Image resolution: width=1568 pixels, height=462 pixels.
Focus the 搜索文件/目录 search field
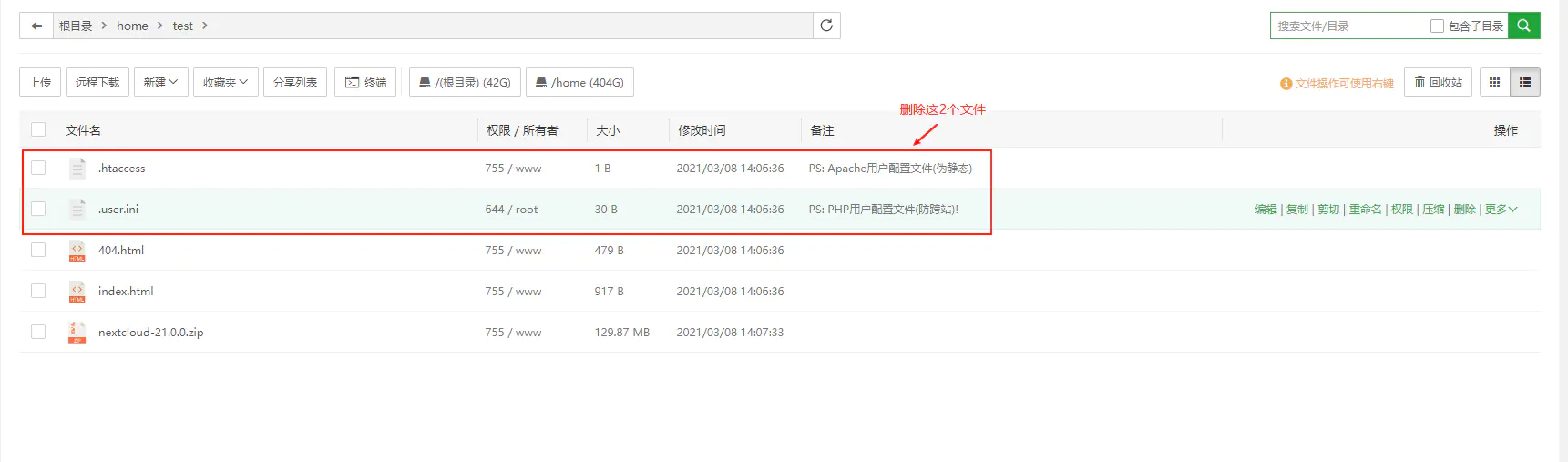[x=1348, y=26]
